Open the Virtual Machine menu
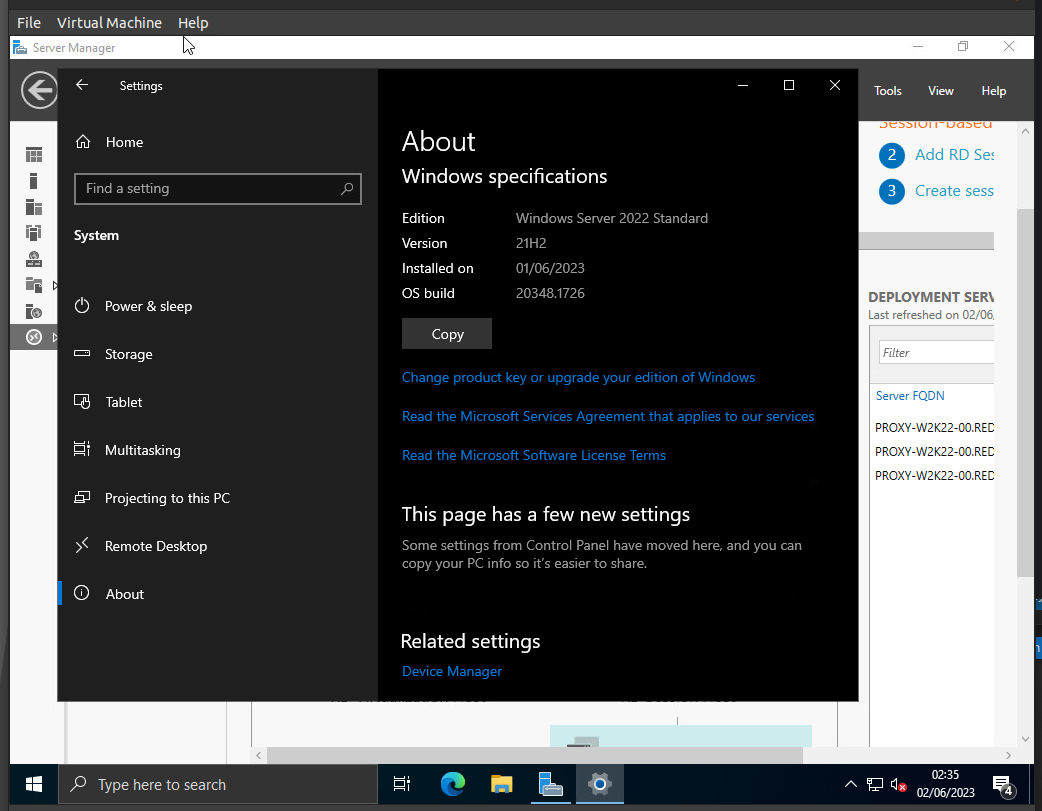This screenshot has height=811, width=1042. click(x=109, y=23)
